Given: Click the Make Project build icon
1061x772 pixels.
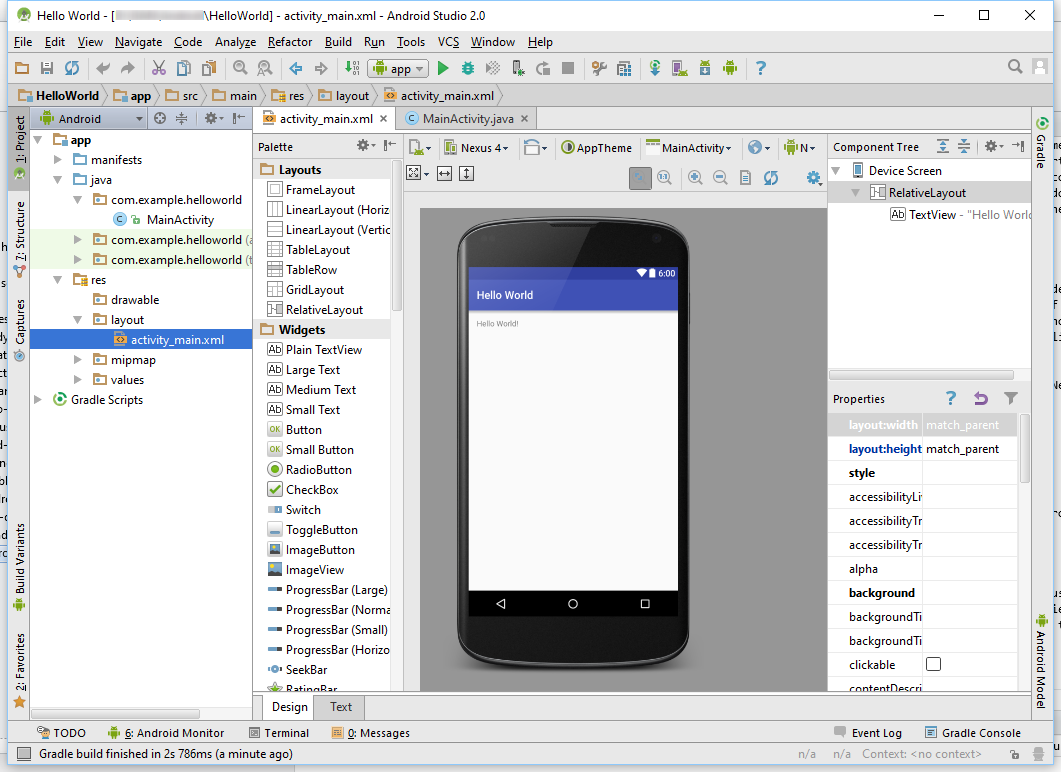Looking at the screenshot, I should pos(352,68).
